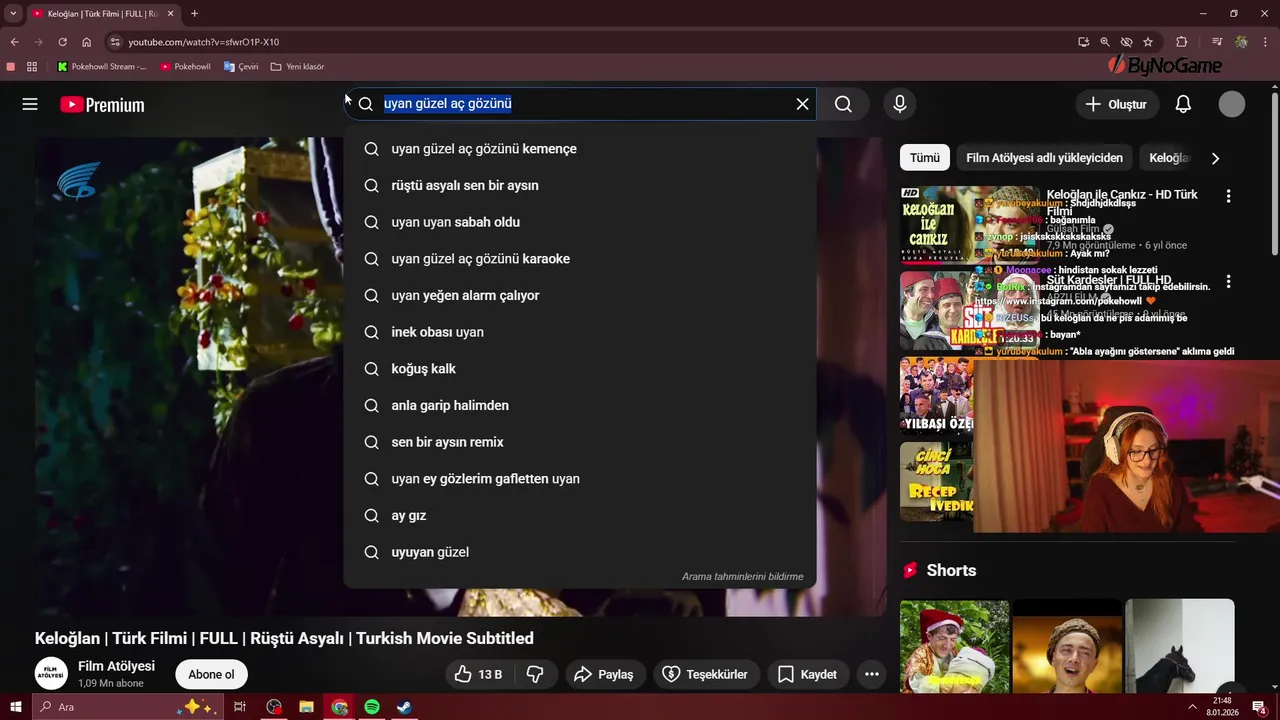Subscribe with Abone ol button
The height and width of the screenshot is (720, 1280).
(211, 675)
